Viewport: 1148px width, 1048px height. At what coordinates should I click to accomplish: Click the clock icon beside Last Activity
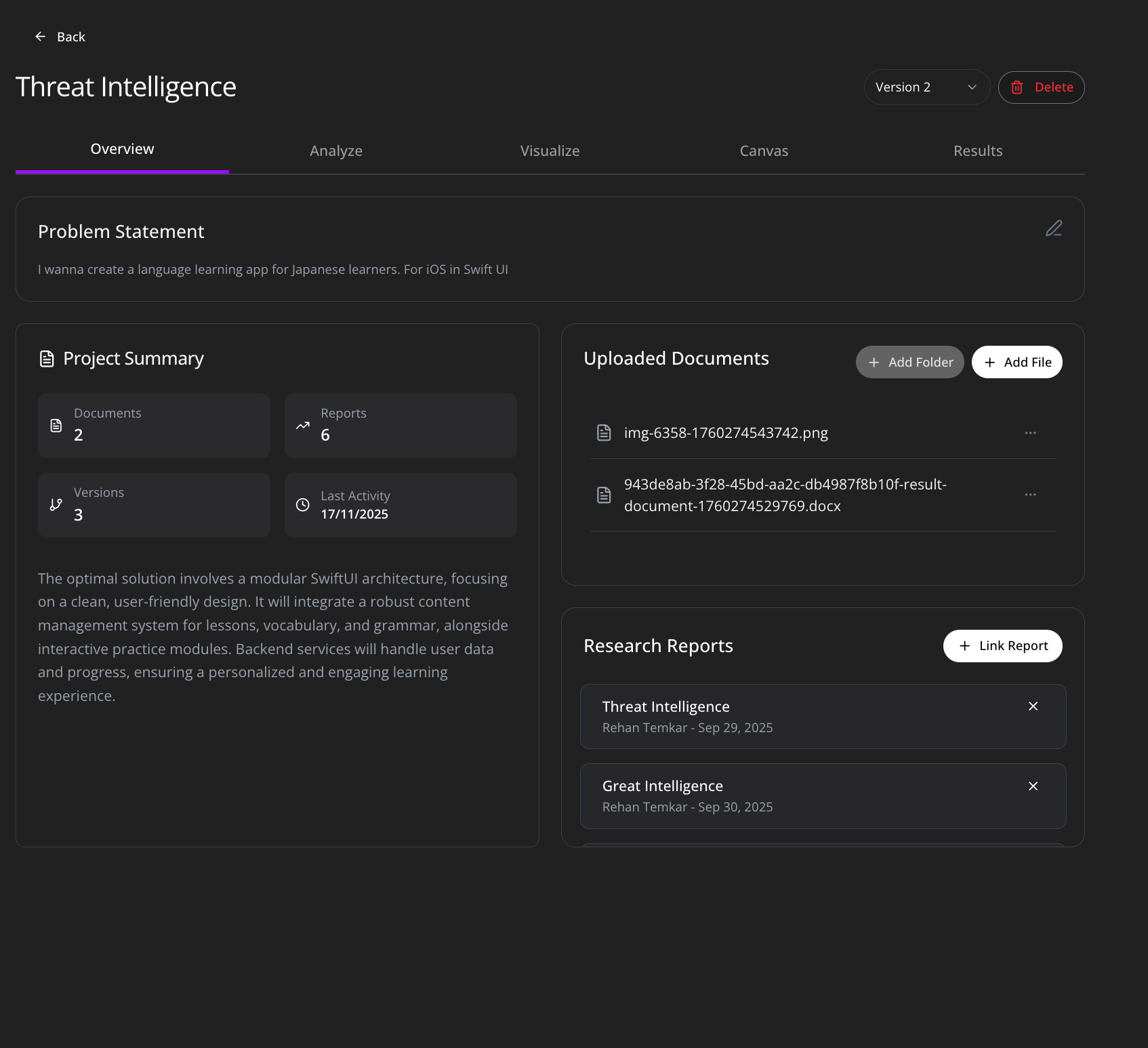302,504
